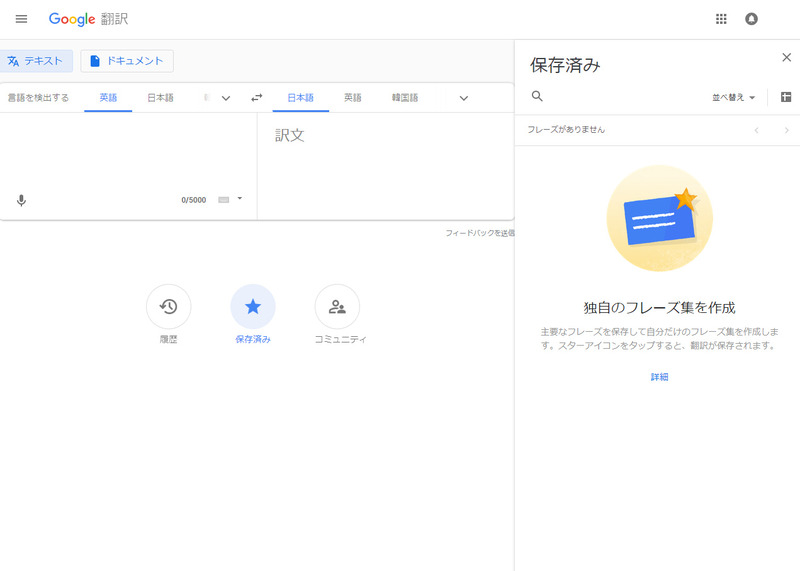
Task: Click the フレーズがありません message
Action: coord(566,130)
